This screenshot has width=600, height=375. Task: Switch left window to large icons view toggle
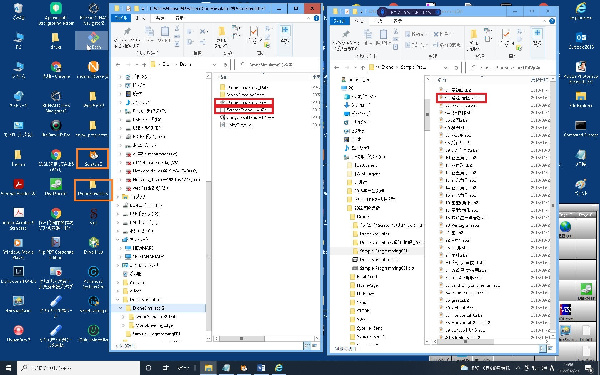click(315, 346)
